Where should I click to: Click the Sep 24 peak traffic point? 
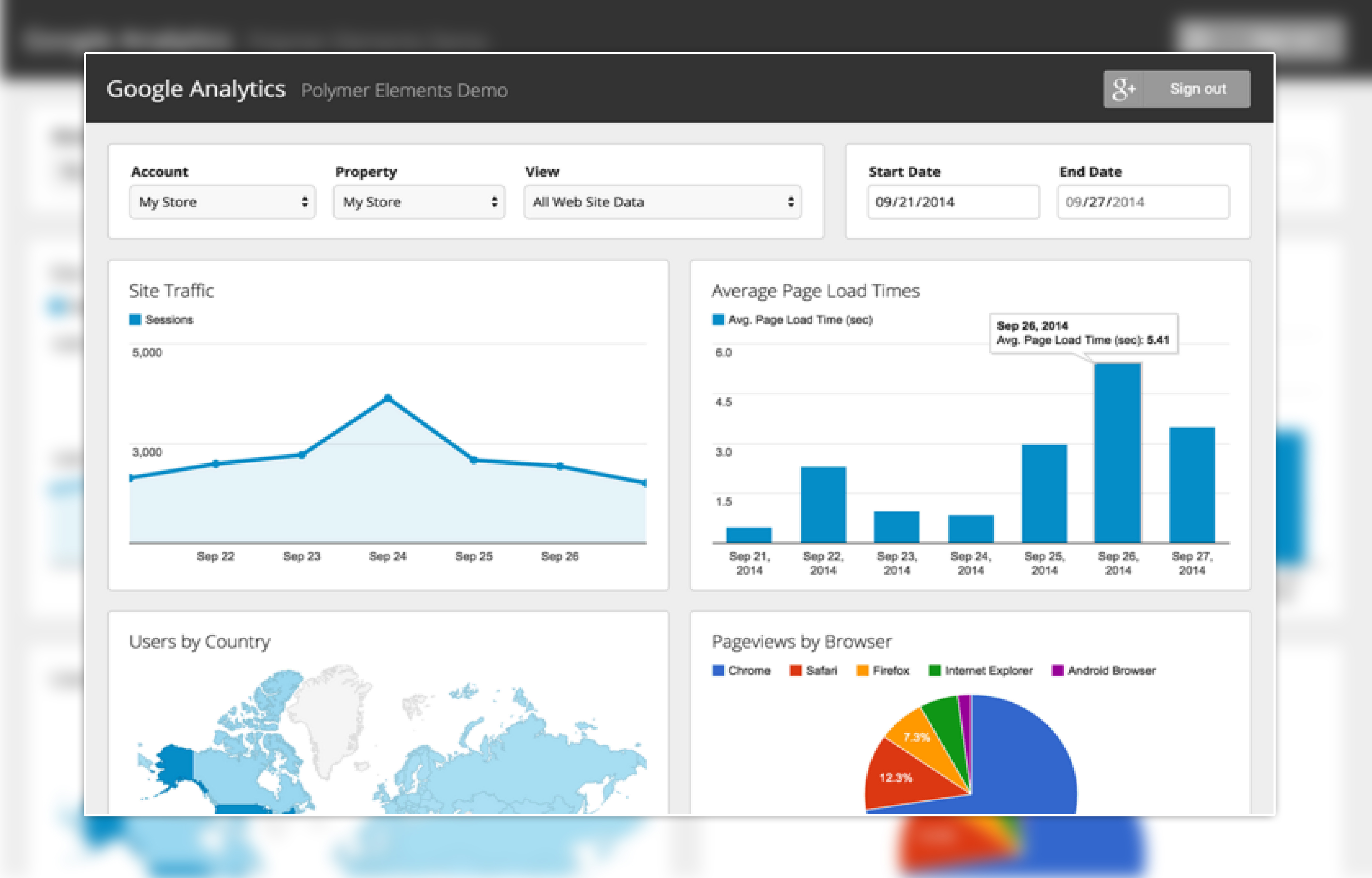pyautogui.click(x=388, y=397)
